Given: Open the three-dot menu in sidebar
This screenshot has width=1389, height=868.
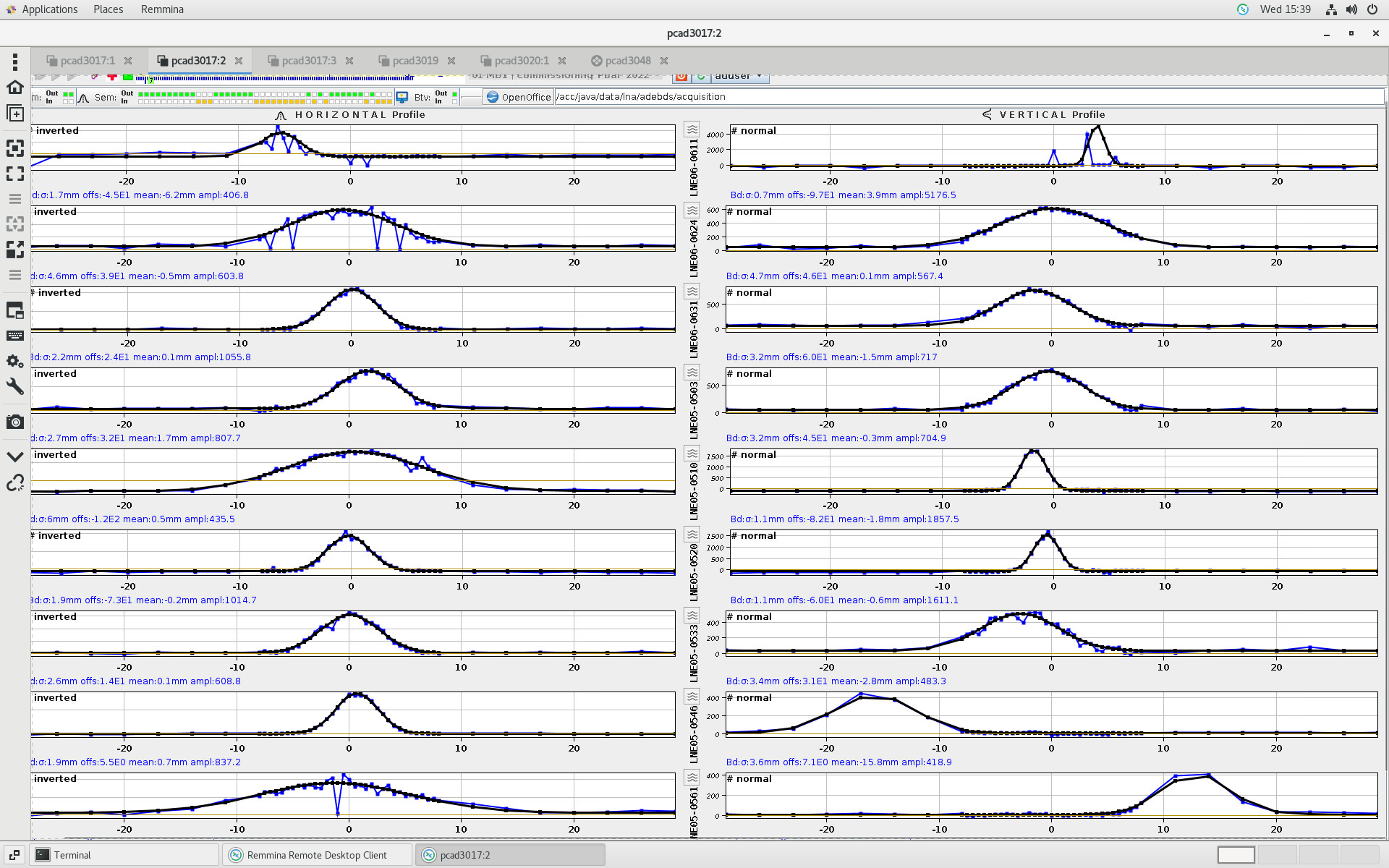Looking at the screenshot, I should [14, 62].
